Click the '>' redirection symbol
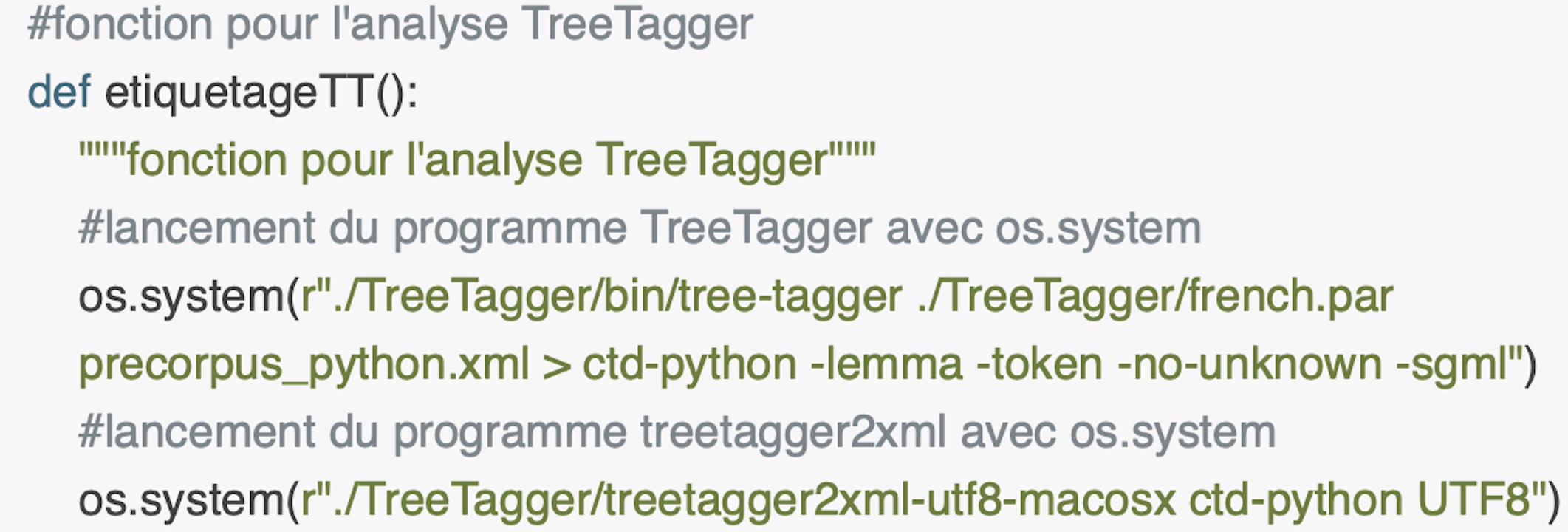The width and height of the screenshot is (1568, 532). (556, 365)
